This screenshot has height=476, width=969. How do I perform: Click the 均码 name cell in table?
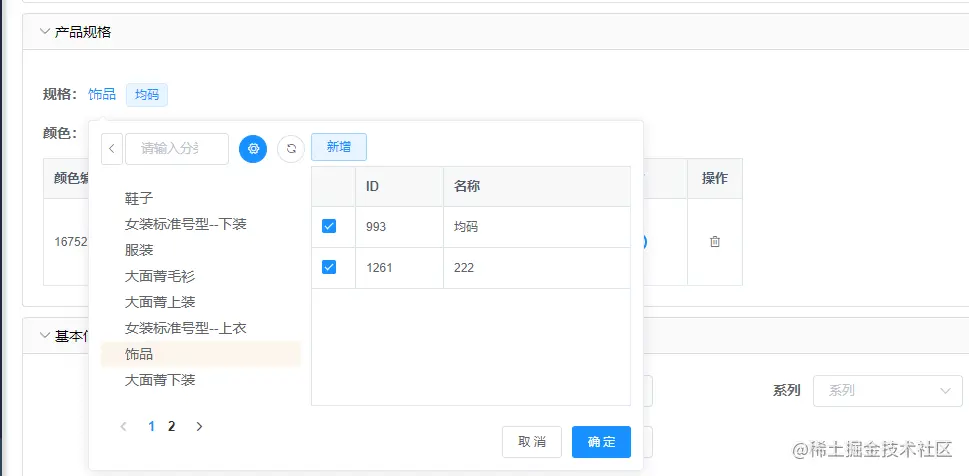(537, 227)
